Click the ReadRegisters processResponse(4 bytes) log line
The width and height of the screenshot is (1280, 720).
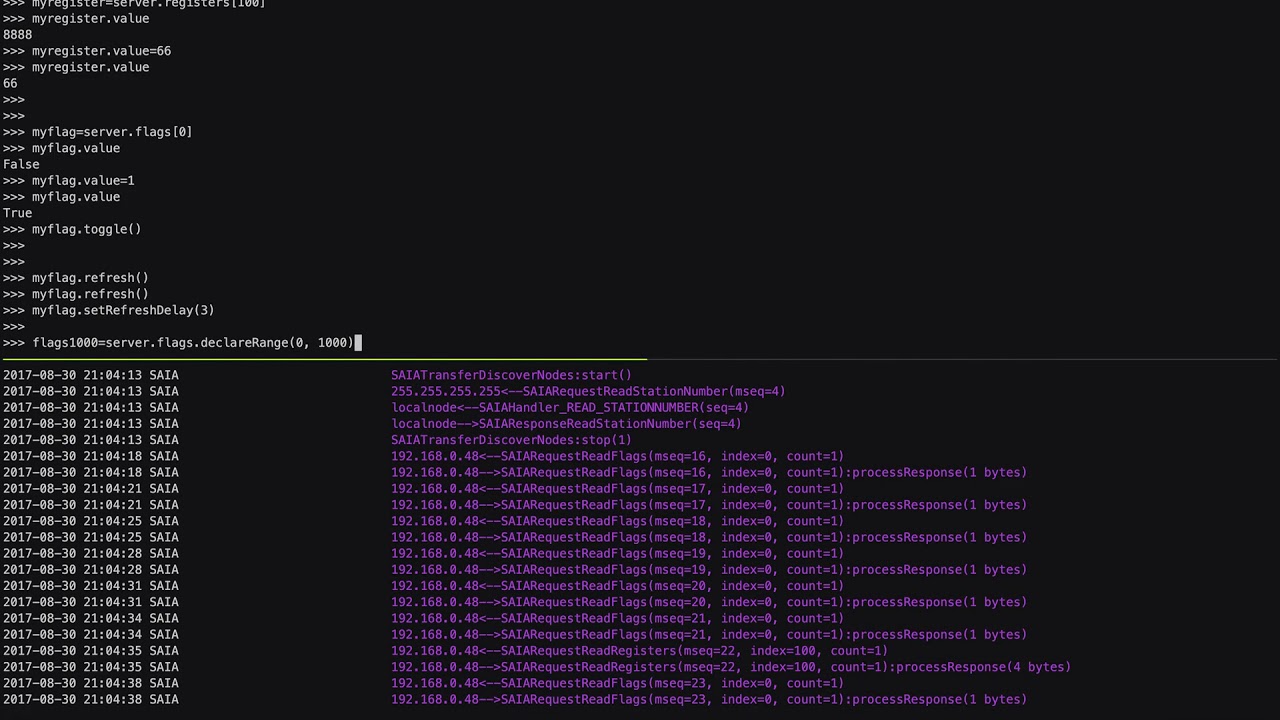730,667
